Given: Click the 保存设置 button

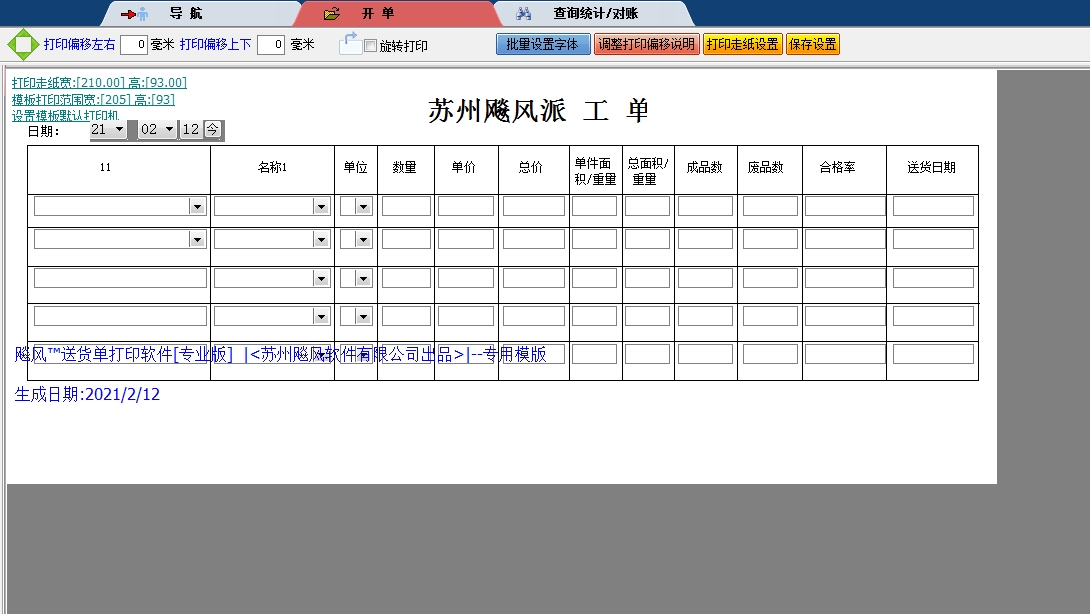Looking at the screenshot, I should [x=813, y=44].
